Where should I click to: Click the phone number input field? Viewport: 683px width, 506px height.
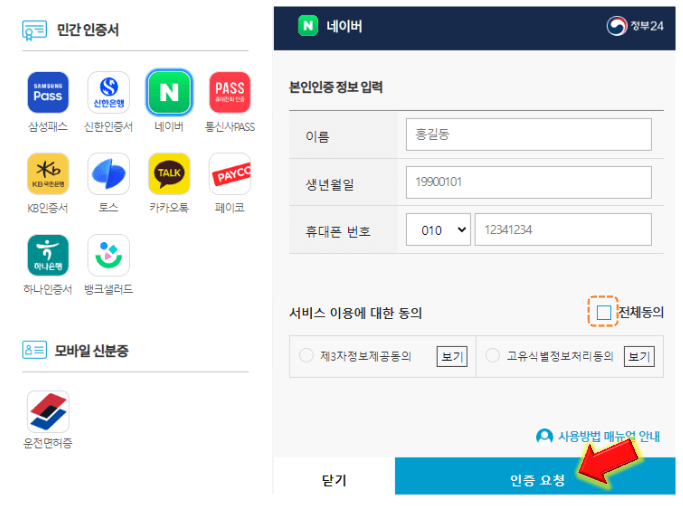click(x=563, y=230)
